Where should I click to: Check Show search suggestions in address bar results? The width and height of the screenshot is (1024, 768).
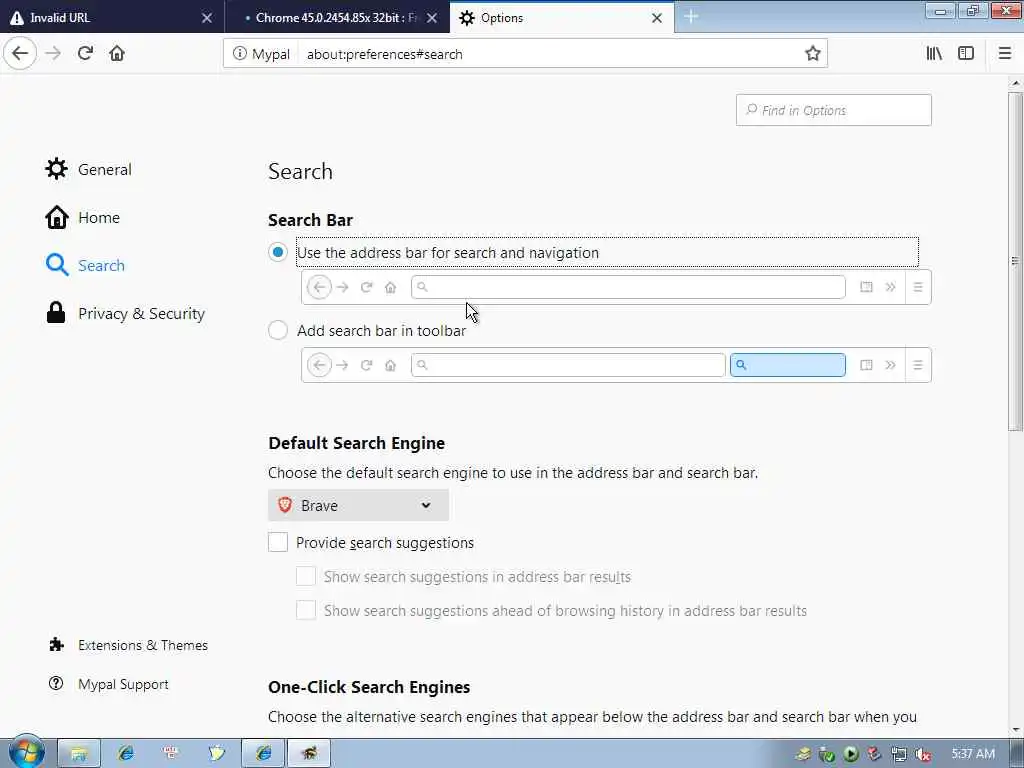(x=306, y=576)
